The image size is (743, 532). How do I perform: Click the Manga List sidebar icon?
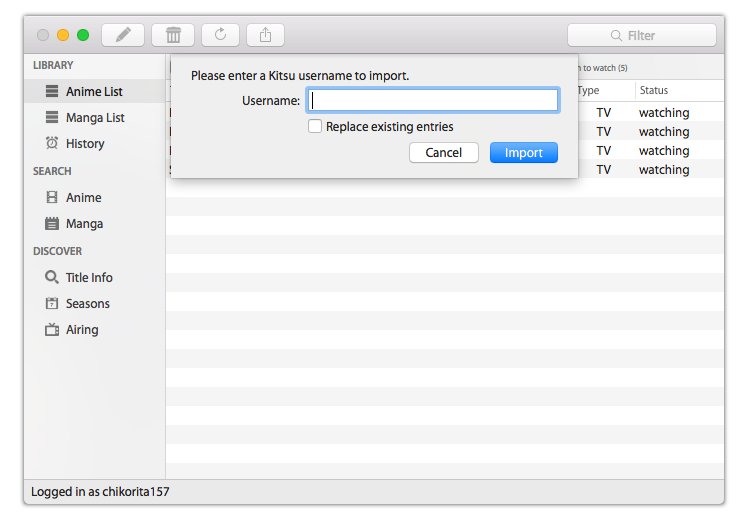pos(52,117)
